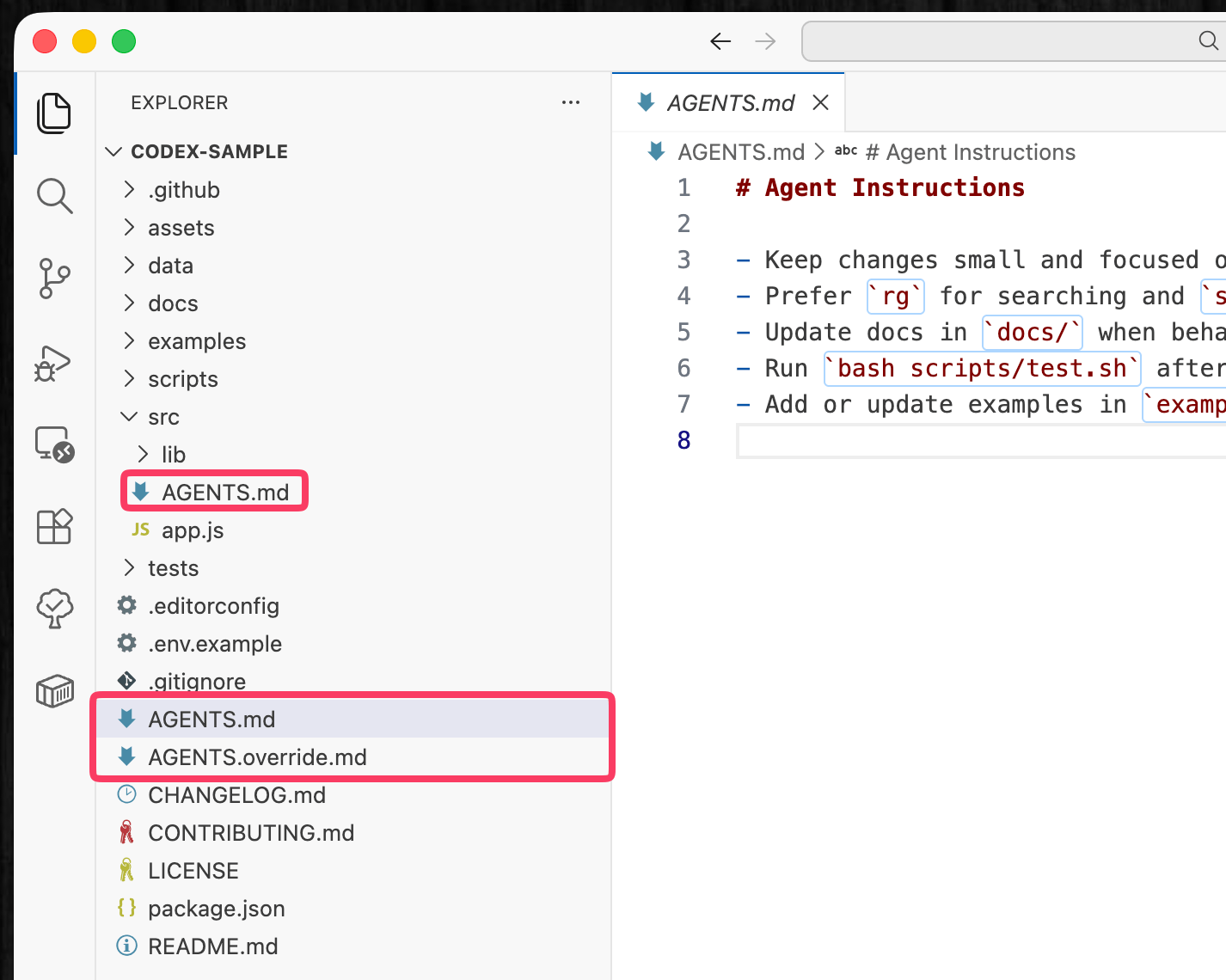Close the AGENTS.md tab

[x=821, y=103]
